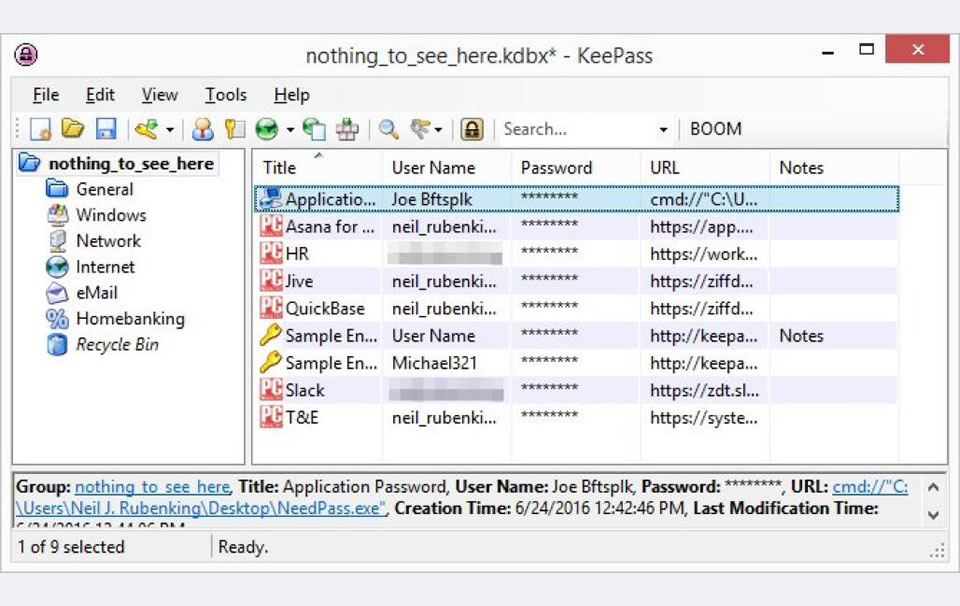The width and height of the screenshot is (960, 606).
Task: Open the Tools menu
Action: tap(226, 95)
